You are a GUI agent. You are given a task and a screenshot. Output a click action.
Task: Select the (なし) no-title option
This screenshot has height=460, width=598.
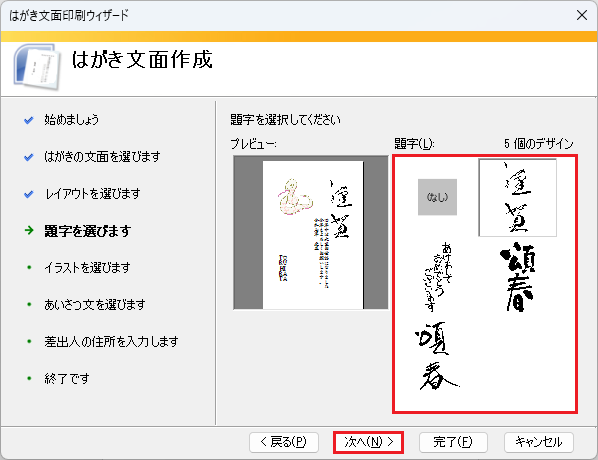(x=437, y=197)
